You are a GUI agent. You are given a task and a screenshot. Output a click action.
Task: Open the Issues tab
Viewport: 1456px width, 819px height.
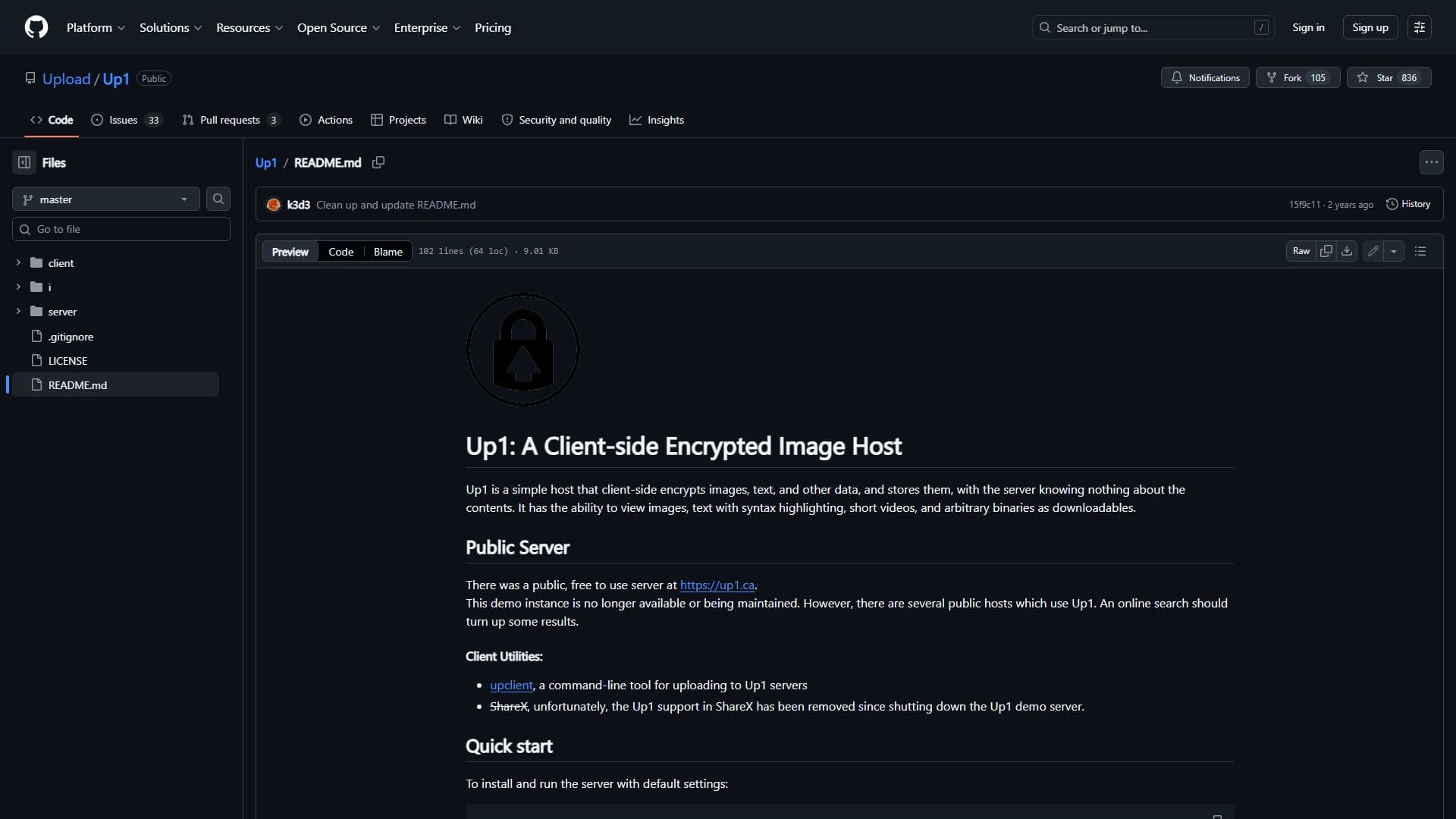127,120
